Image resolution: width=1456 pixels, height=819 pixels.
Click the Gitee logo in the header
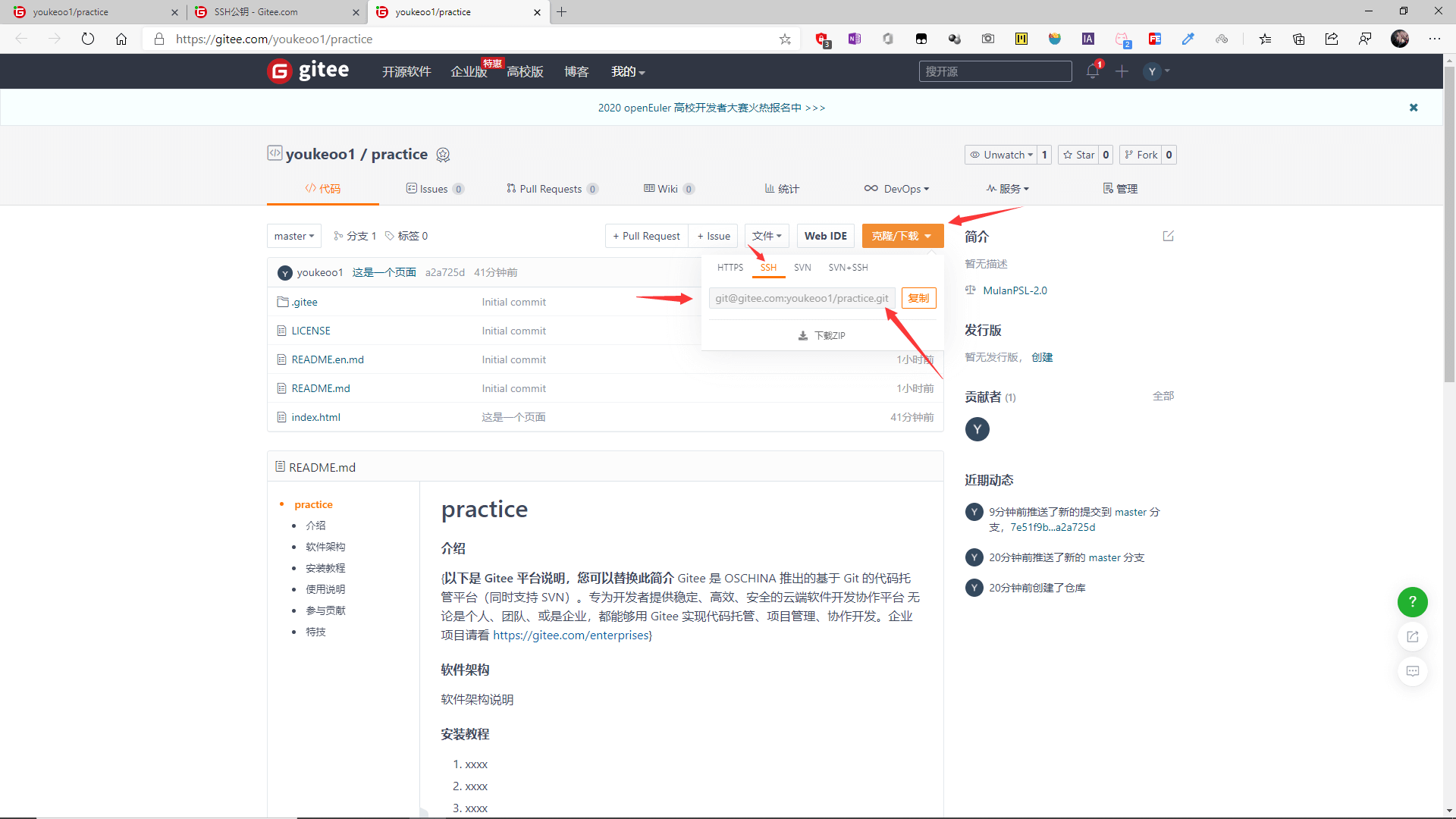pos(308,71)
